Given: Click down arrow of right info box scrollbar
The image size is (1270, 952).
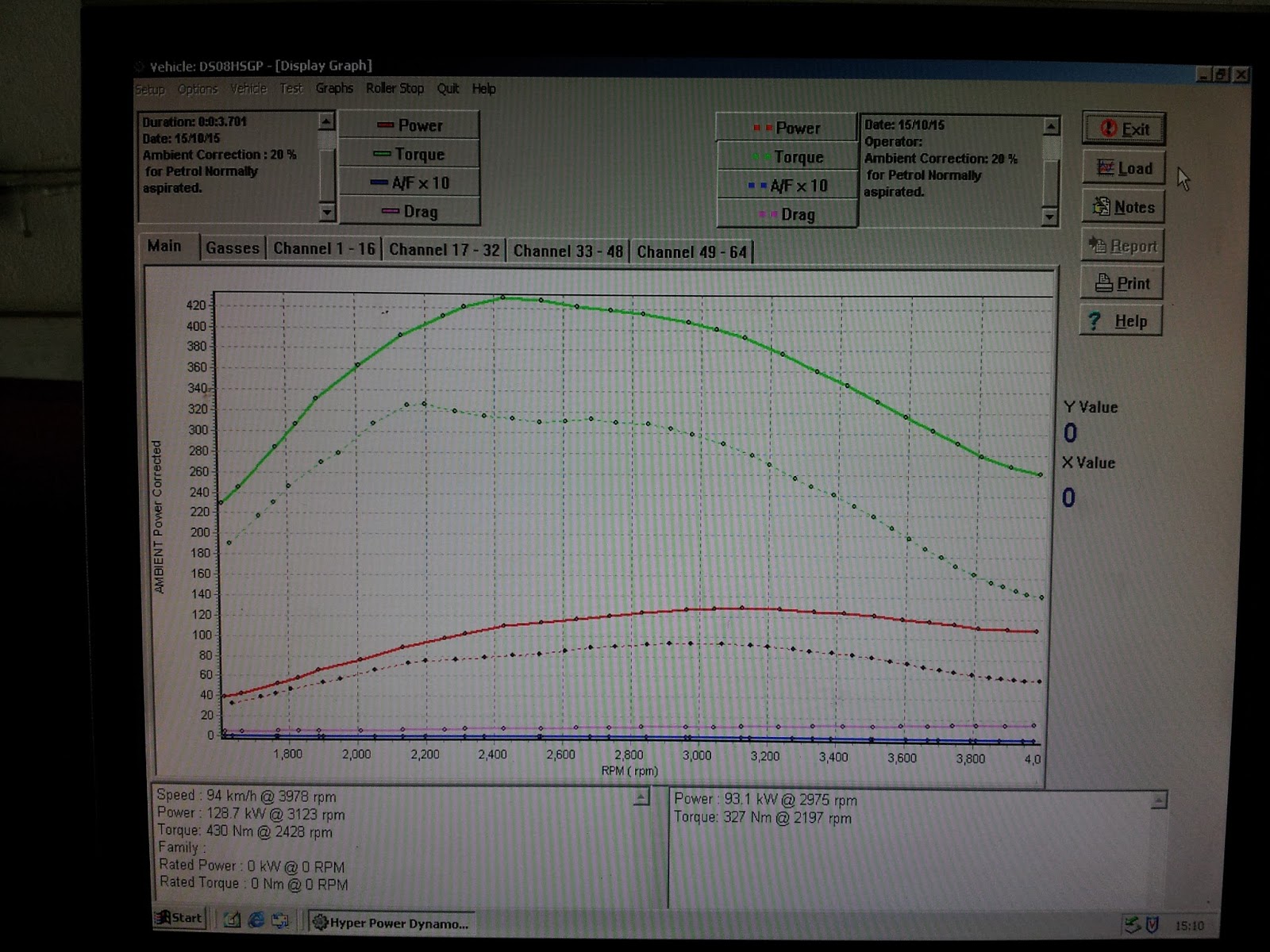Looking at the screenshot, I should (x=1050, y=217).
